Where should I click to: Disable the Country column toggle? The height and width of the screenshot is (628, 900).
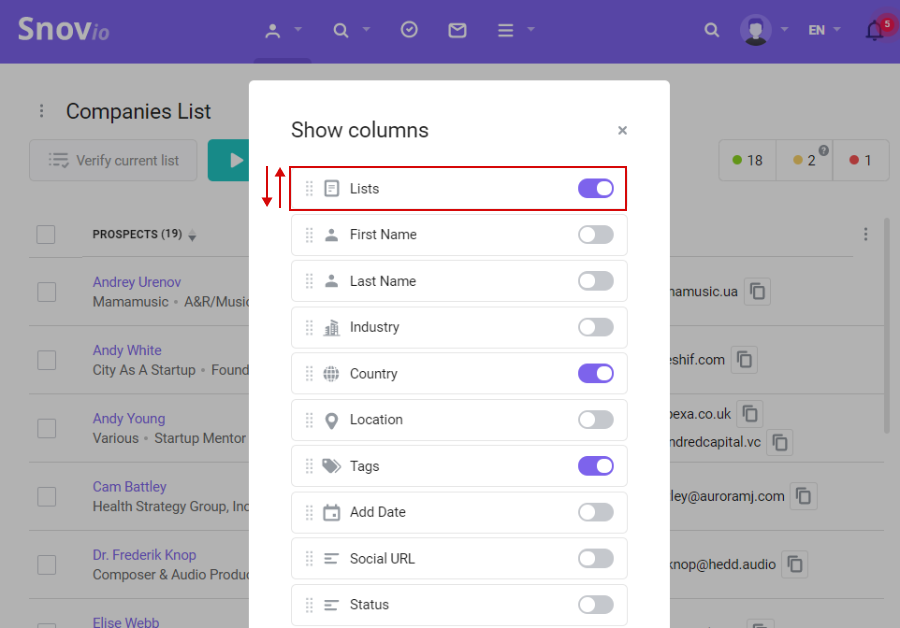tap(596, 374)
